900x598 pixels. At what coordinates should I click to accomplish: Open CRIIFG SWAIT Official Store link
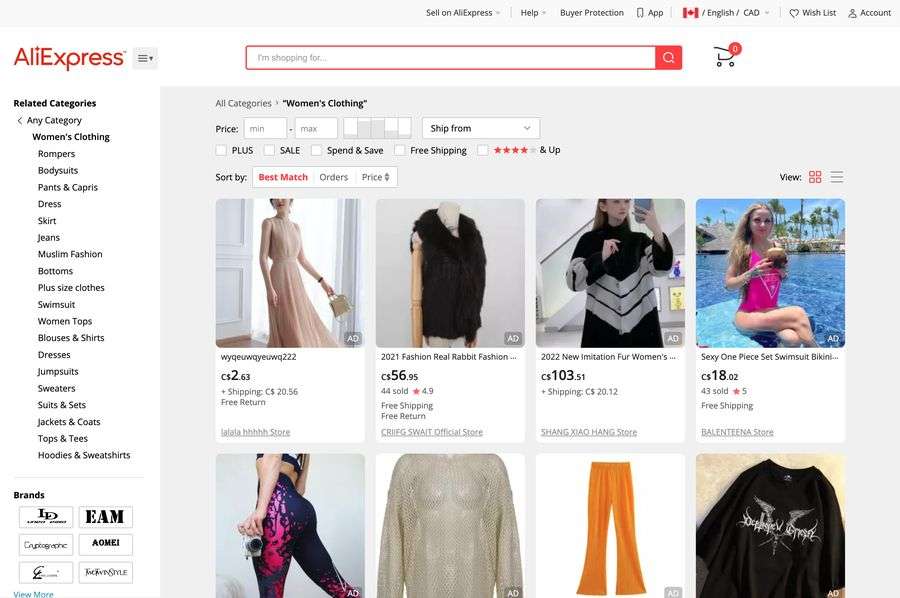click(x=432, y=432)
